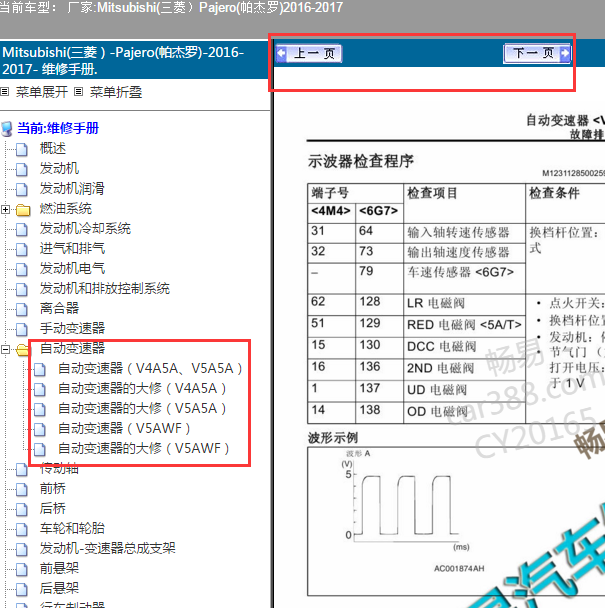Click page icon beside 自动变速器（V4A5A、V5A5A）
This screenshot has width=605, height=608.
coord(40,370)
